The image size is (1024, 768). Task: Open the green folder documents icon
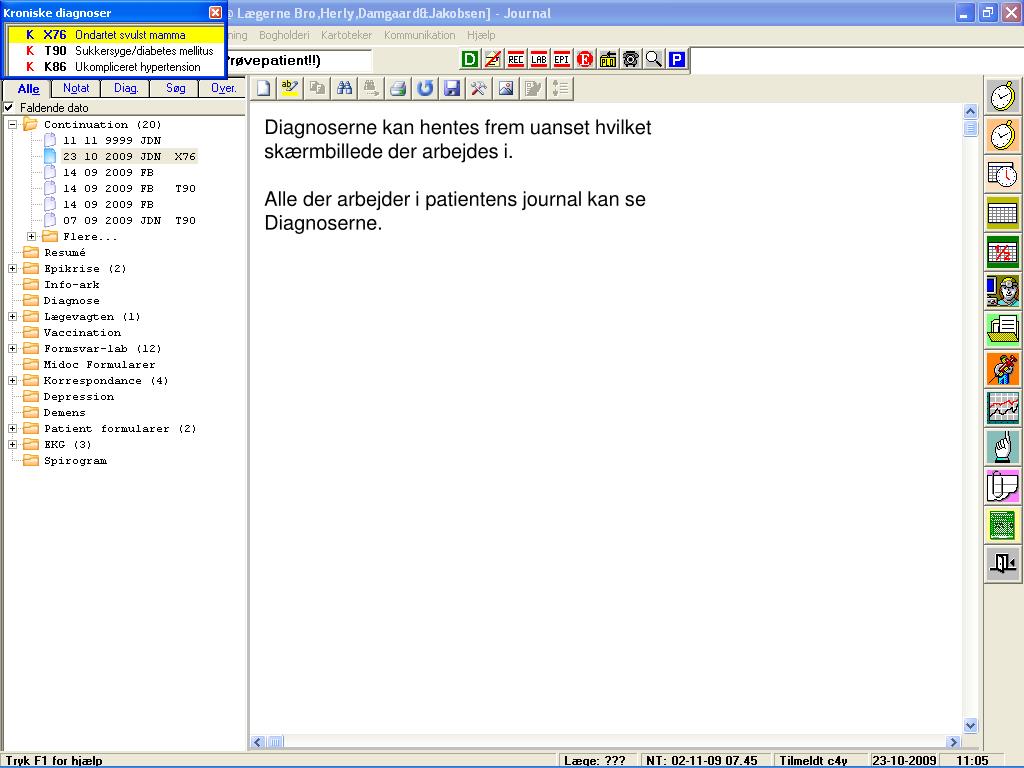coord(1003,330)
